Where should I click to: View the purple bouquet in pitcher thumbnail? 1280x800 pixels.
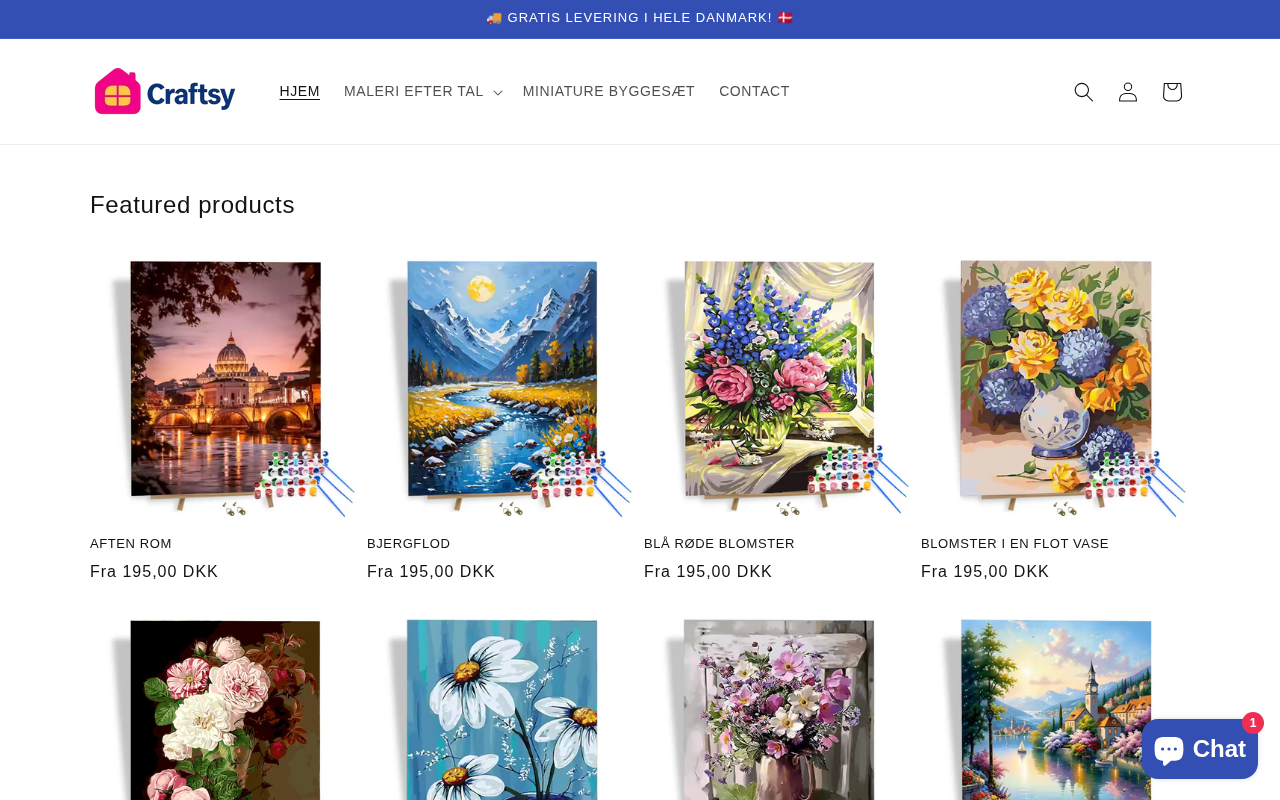click(x=778, y=706)
